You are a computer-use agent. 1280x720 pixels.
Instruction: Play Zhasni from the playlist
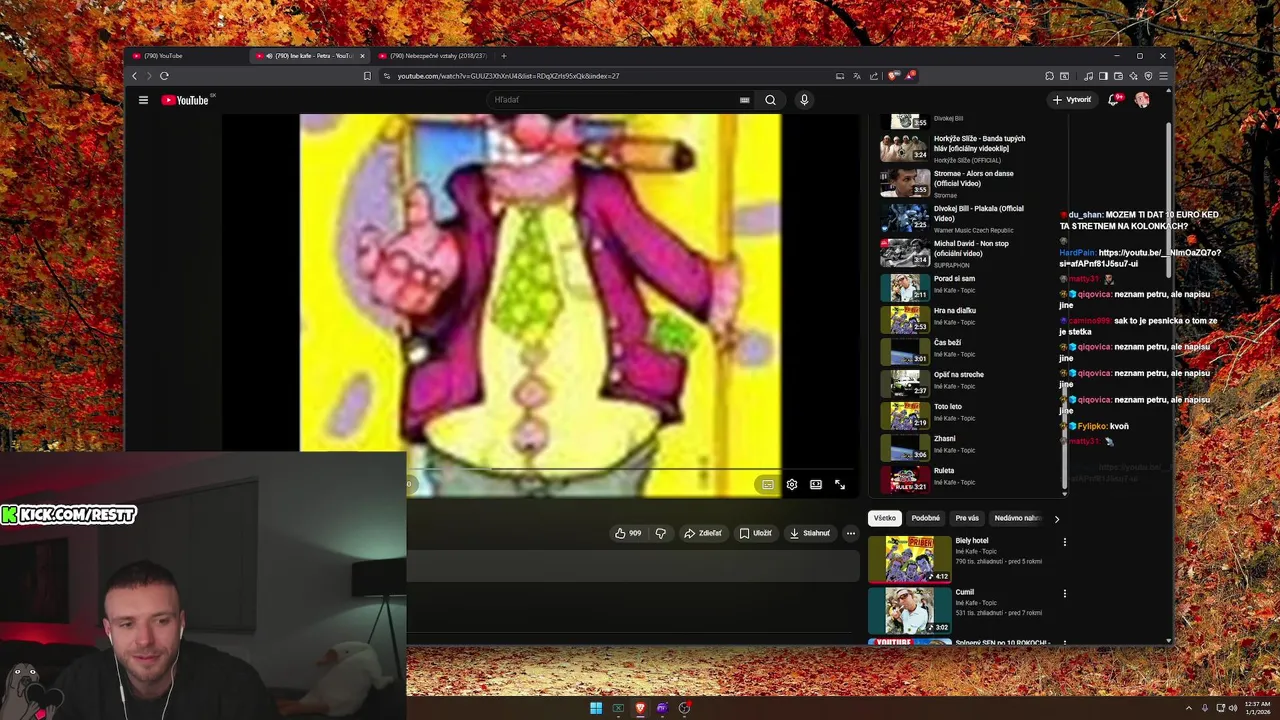pos(965,445)
